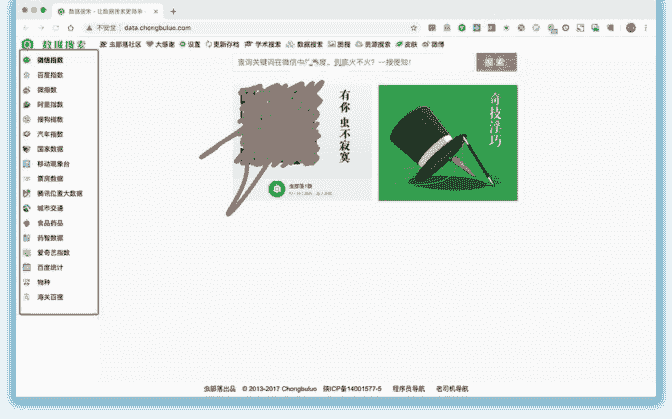This screenshot has width=672, height=419.
Task: Click the search button beside keyword field
Action: pos(496,62)
